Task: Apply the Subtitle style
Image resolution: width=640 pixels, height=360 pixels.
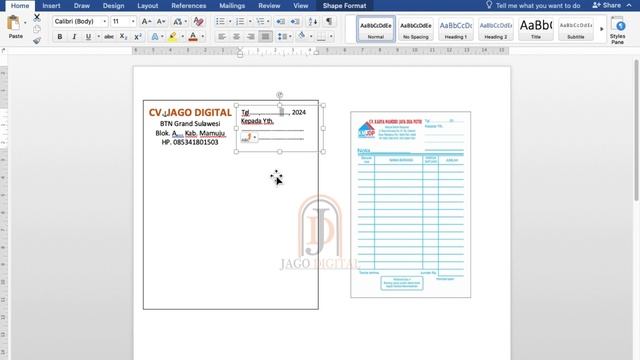Action: 576,29
